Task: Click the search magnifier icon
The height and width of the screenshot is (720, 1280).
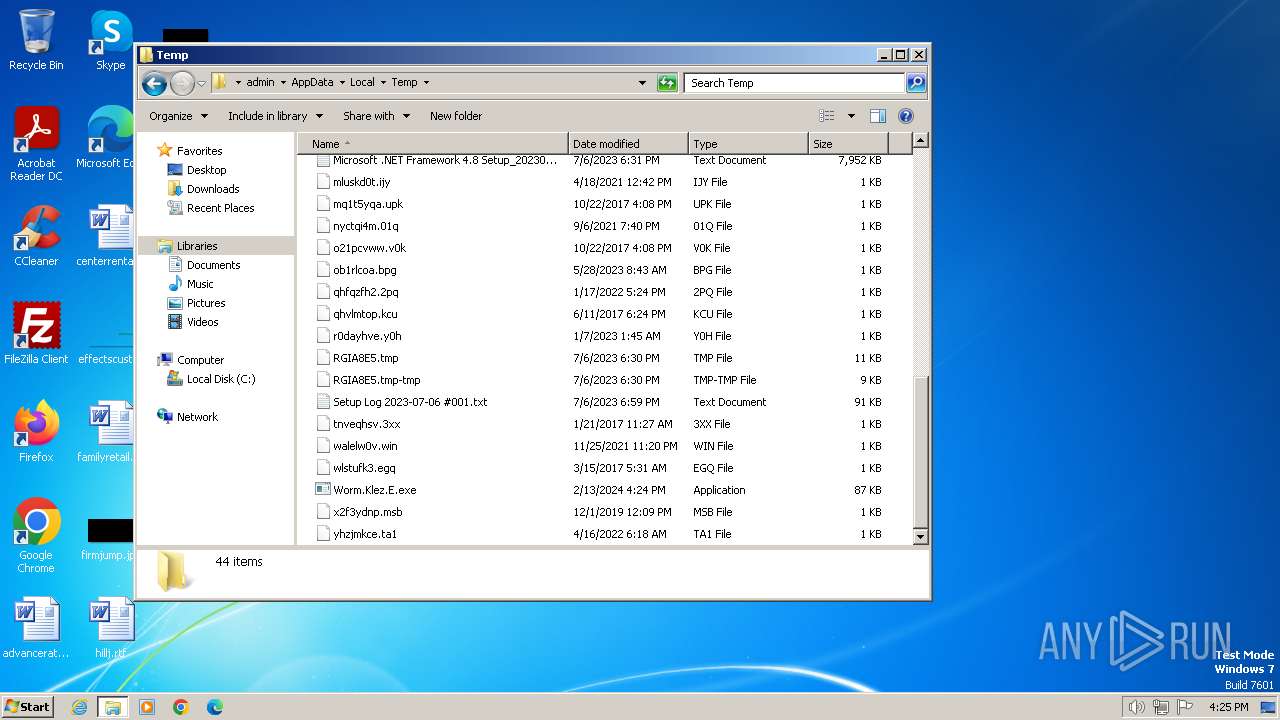Action: 915,83
